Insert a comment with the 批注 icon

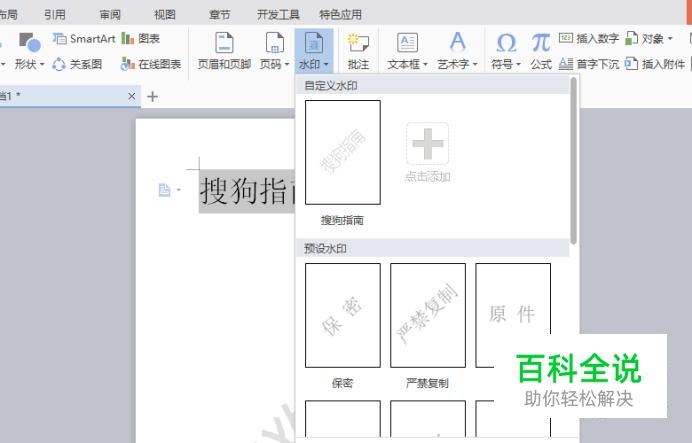[358, 43]
